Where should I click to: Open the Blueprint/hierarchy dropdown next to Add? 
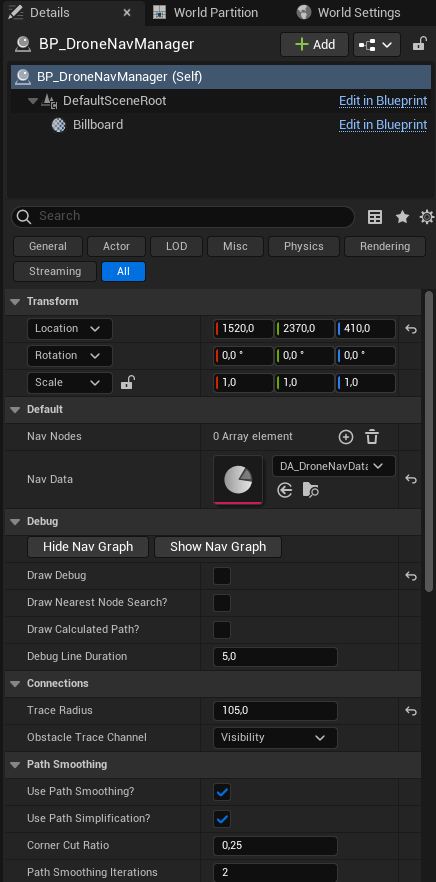376,44
